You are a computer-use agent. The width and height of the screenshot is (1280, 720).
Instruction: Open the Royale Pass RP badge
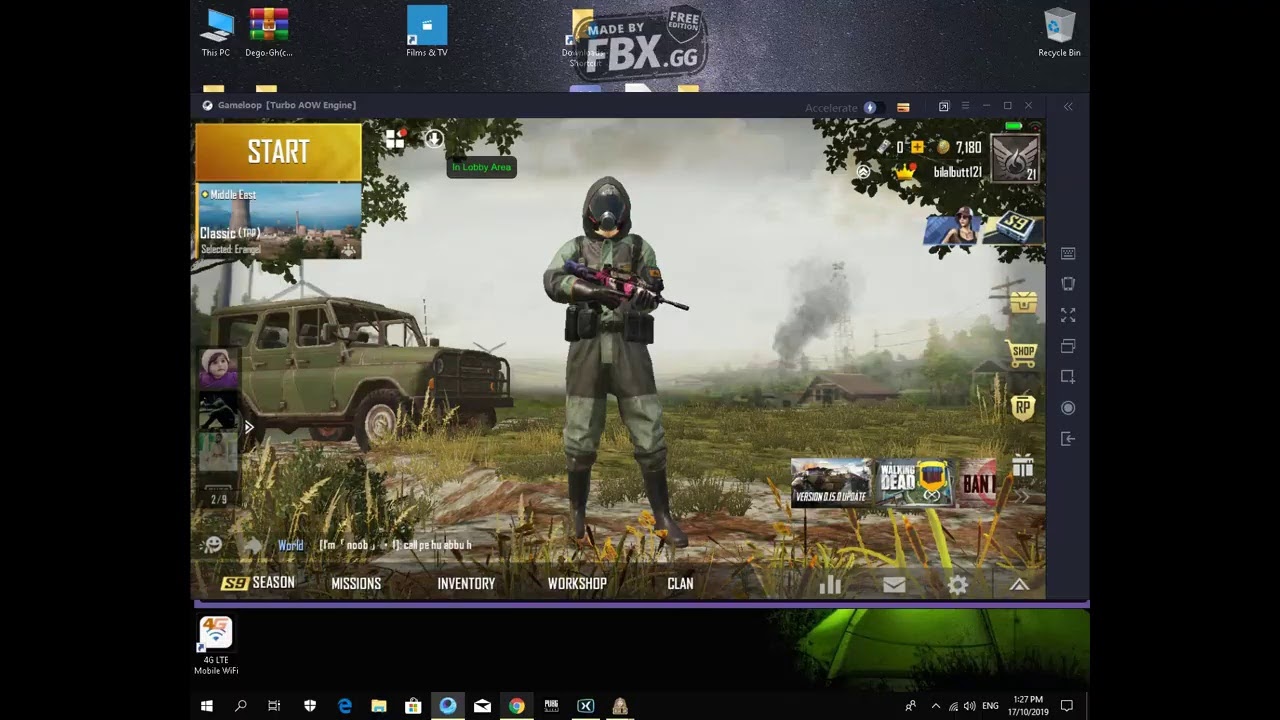pos(1023,407)
